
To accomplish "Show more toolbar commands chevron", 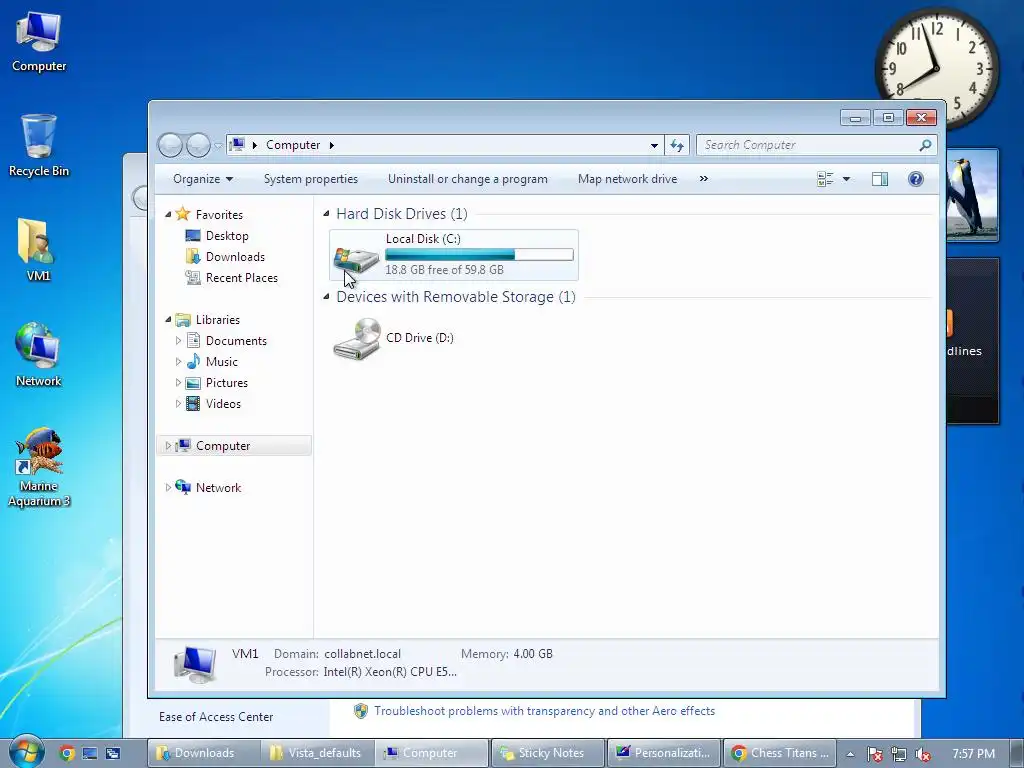I will tap(703, 179).
